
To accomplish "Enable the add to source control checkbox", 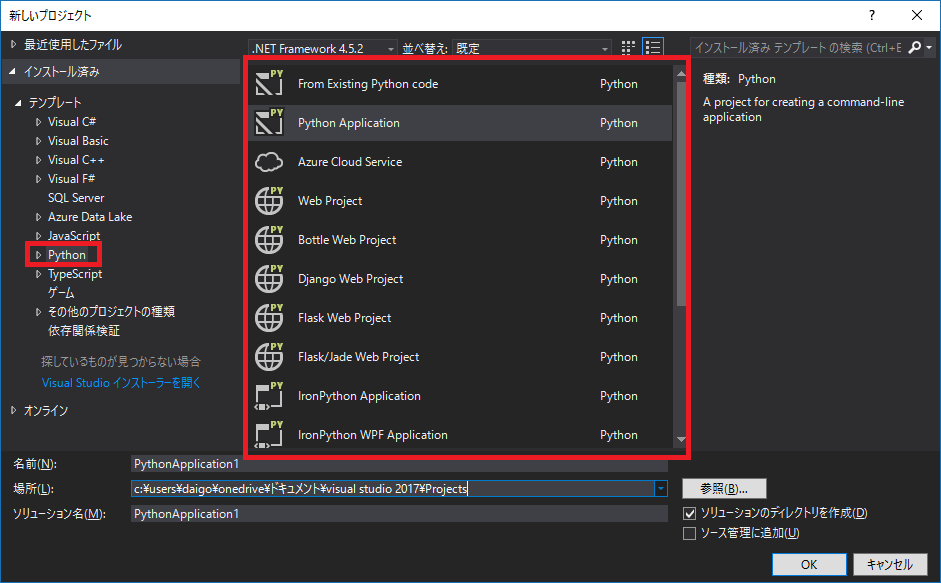I will pyautogui.click(x=690, y=533).
